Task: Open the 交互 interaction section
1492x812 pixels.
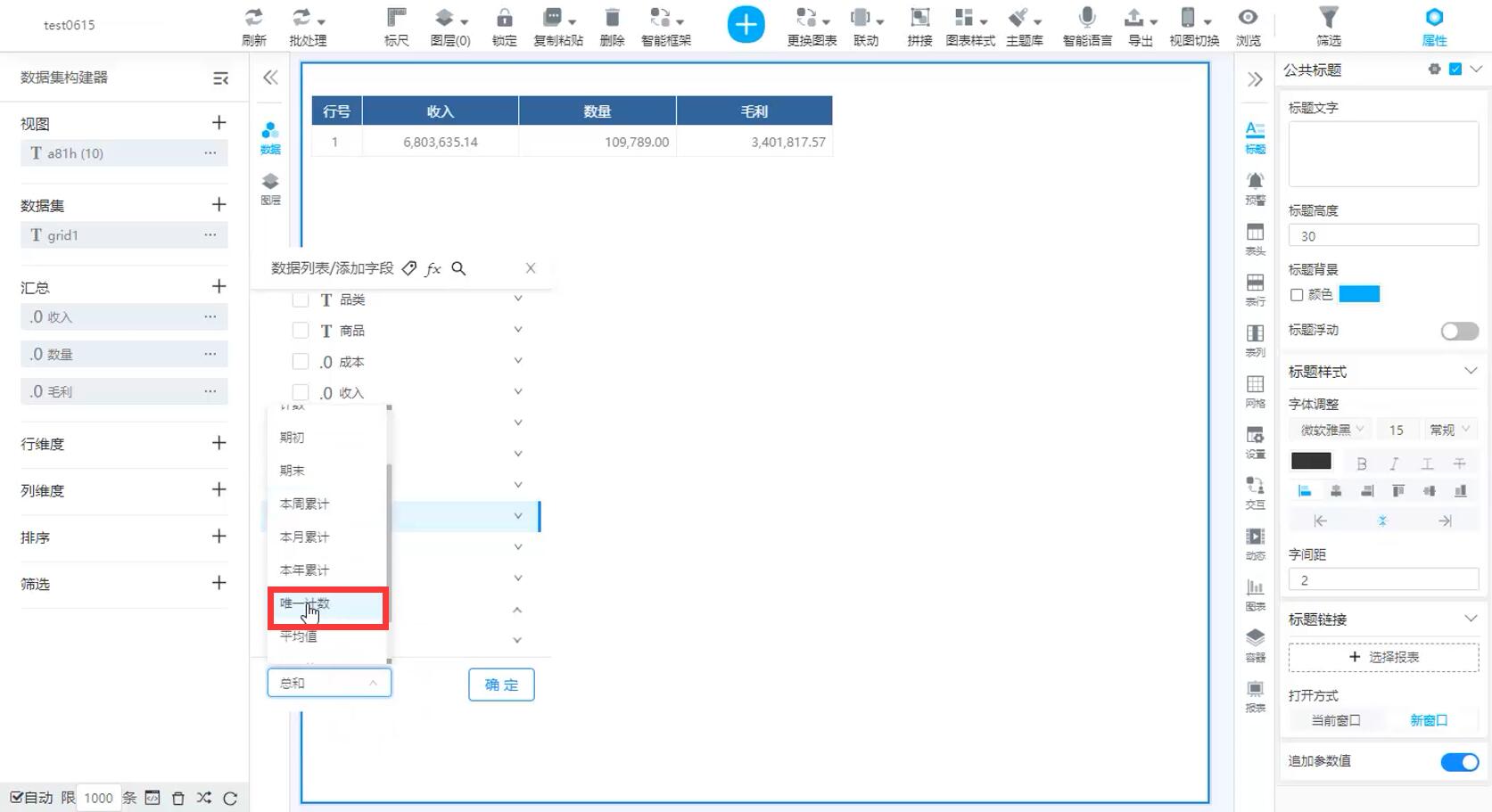Action: tap(1255, 492)
